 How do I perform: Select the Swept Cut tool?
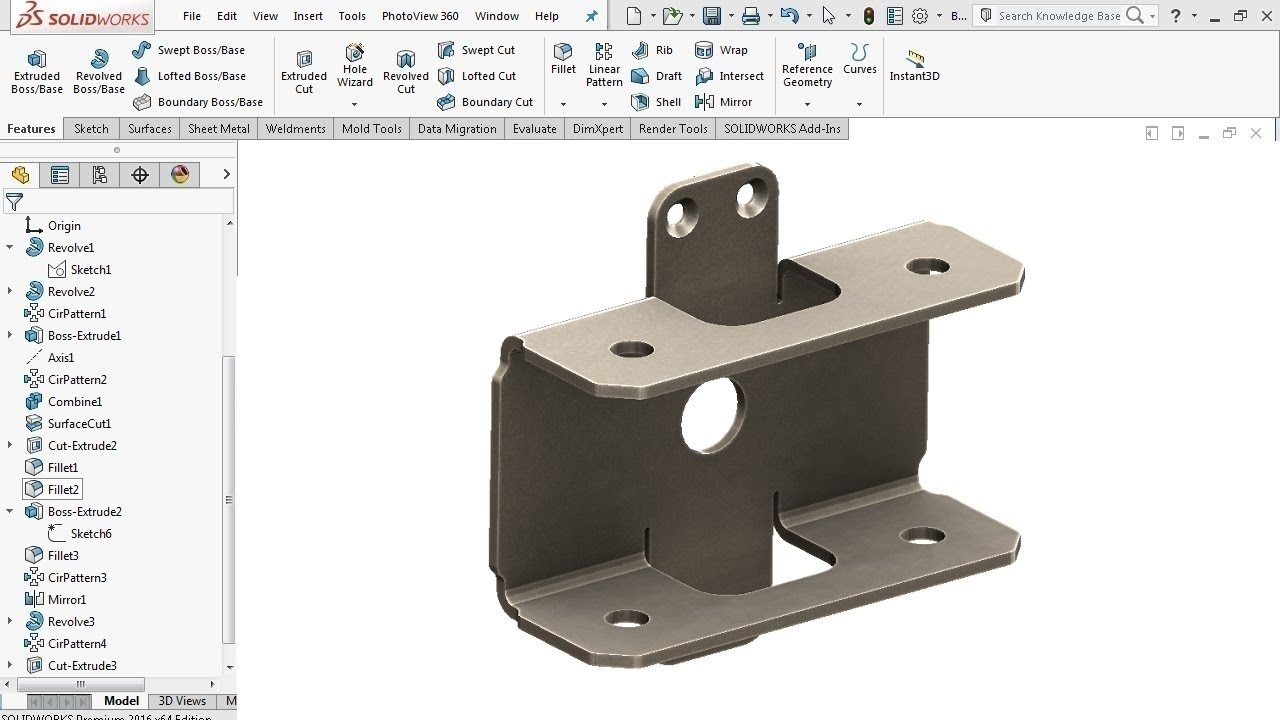(x=476, y=50)
